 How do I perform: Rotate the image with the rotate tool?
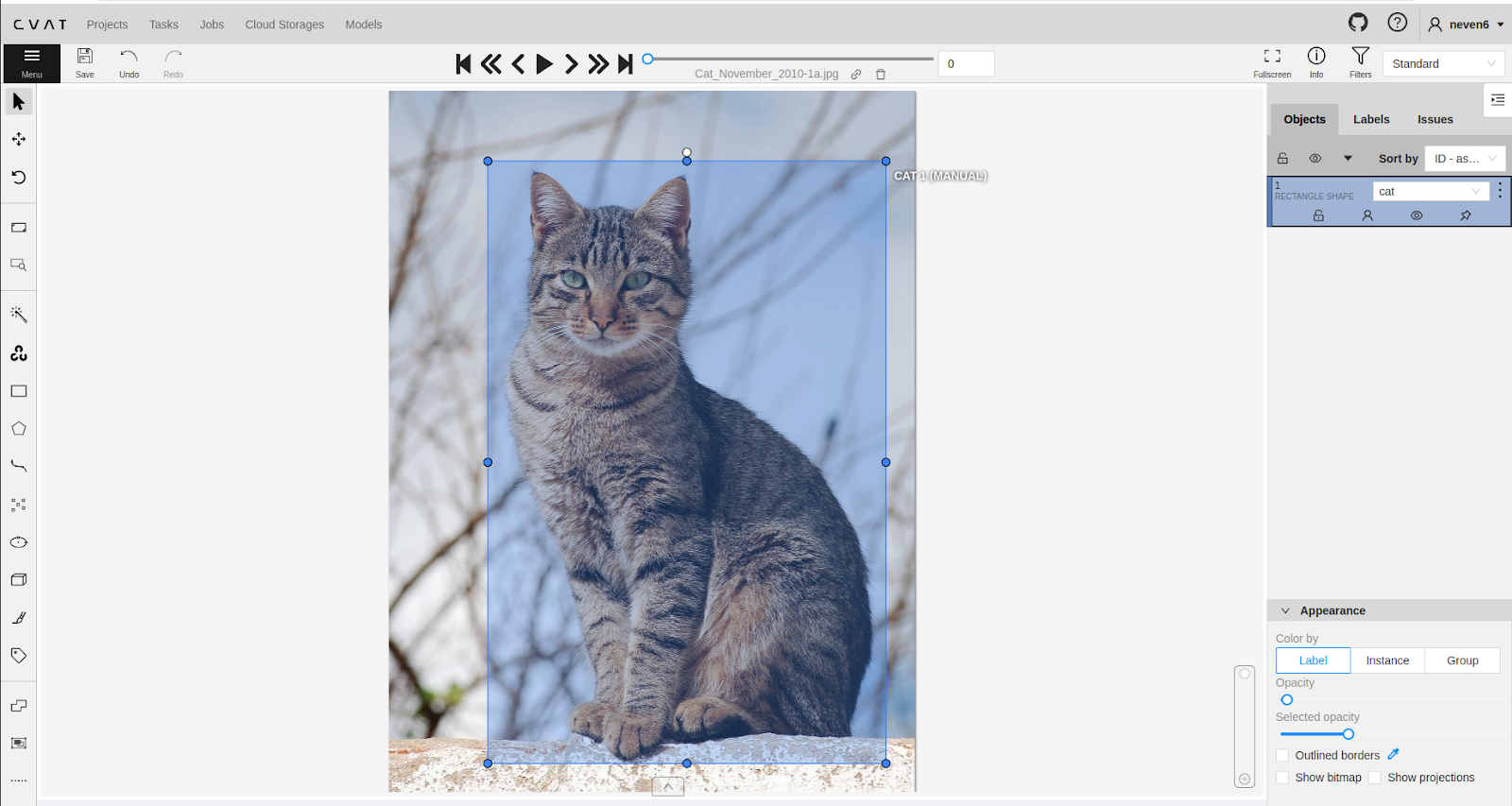click(19, 177)
